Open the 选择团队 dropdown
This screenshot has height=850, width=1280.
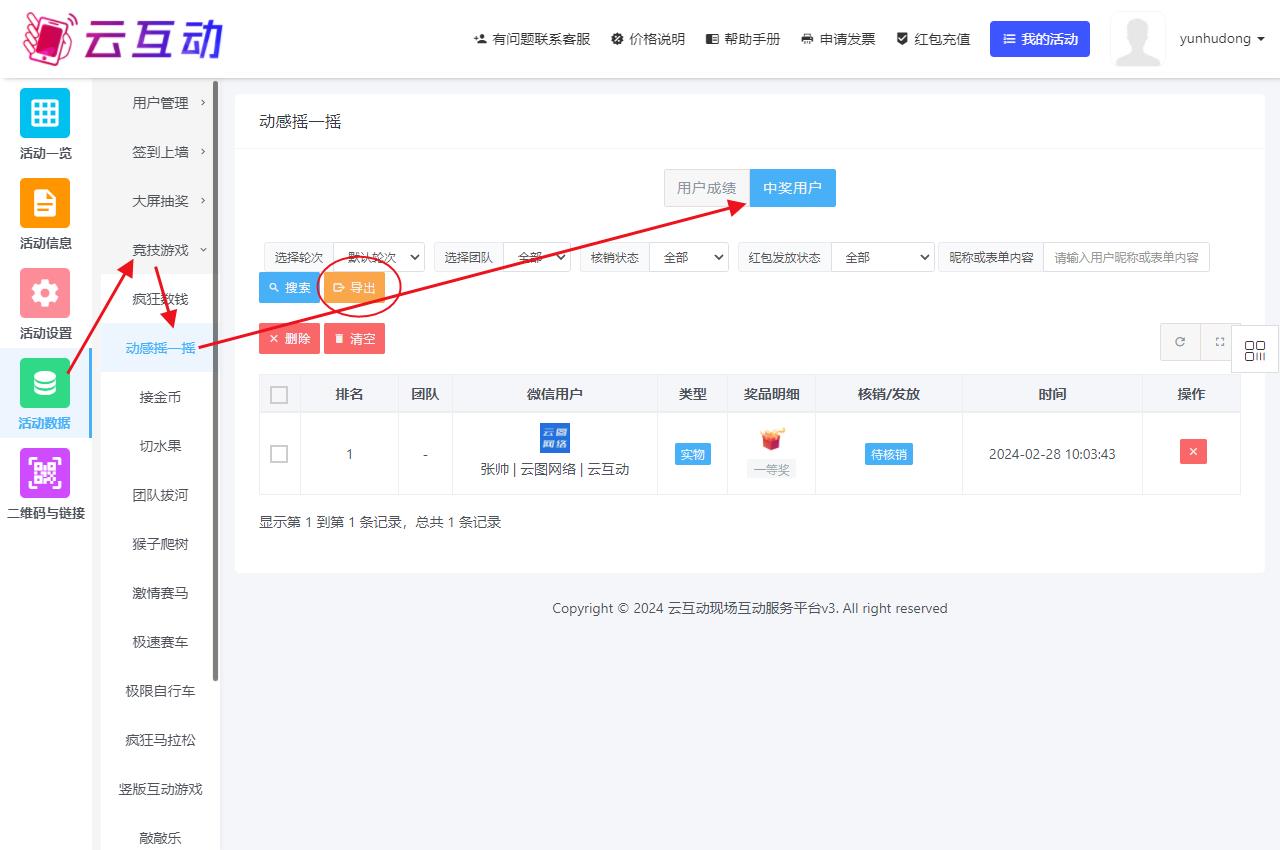[537, 257]
